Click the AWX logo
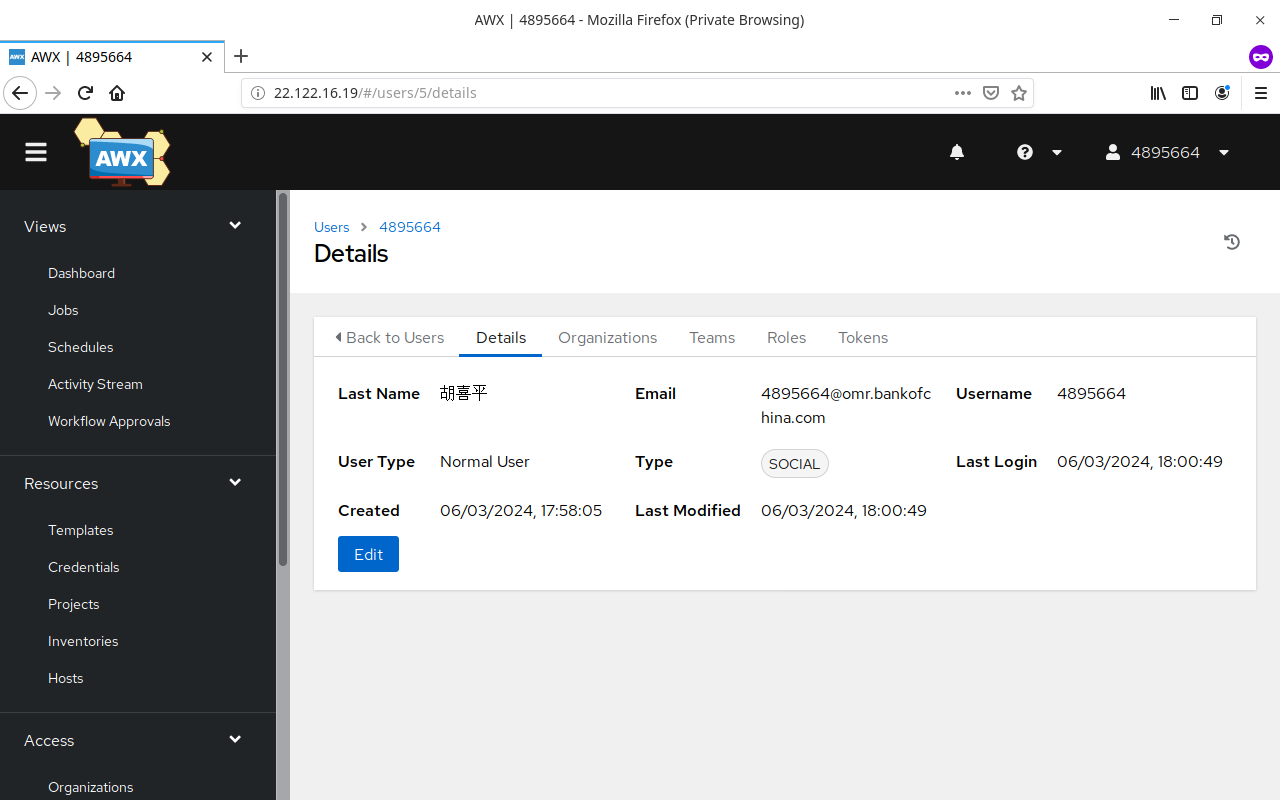Screen dimensions: 1280x800 coord(122,153)
